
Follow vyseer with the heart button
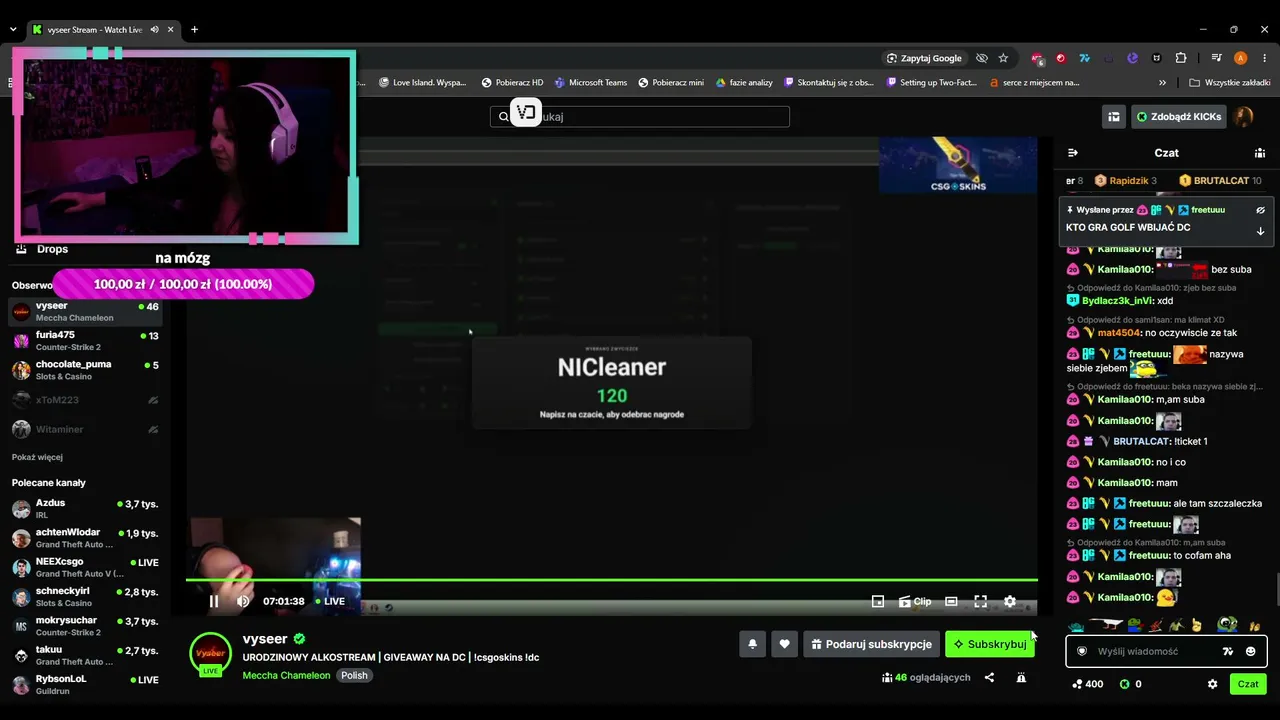784,644
